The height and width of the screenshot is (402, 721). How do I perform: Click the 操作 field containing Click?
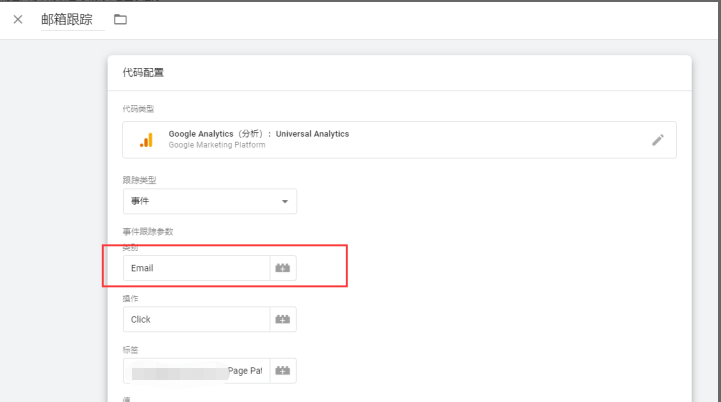[x=196, y=320]
